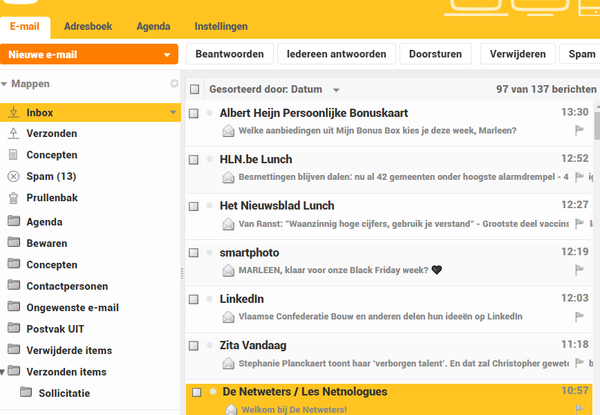Tick the select-all messages checkbox
Viewport: 600px width, 415px height.
(x=195, y=89)
